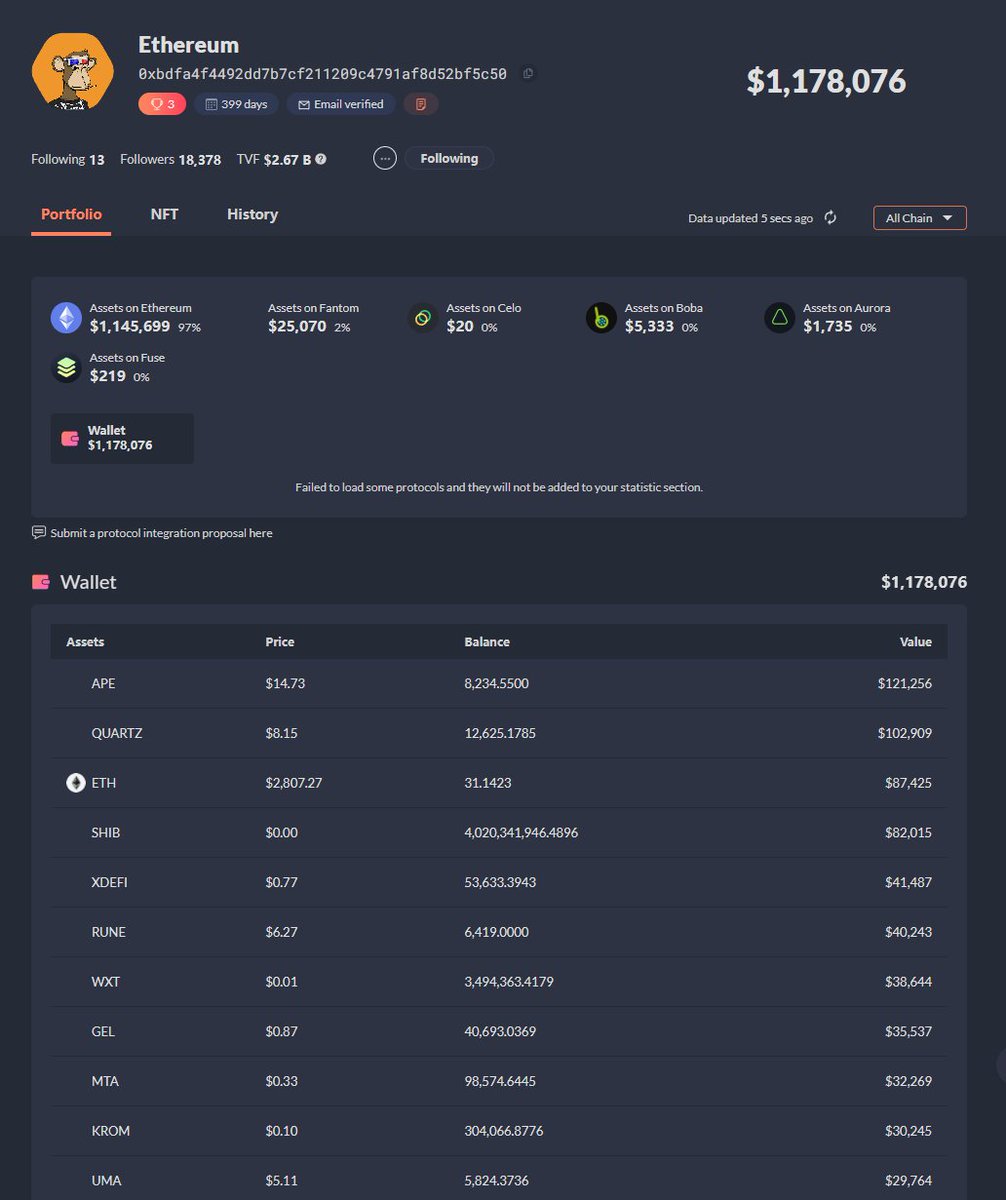Click the total balance $1,178,076 header
1006x1200 pixels.
pyautogui.click(x=826, y=81)
